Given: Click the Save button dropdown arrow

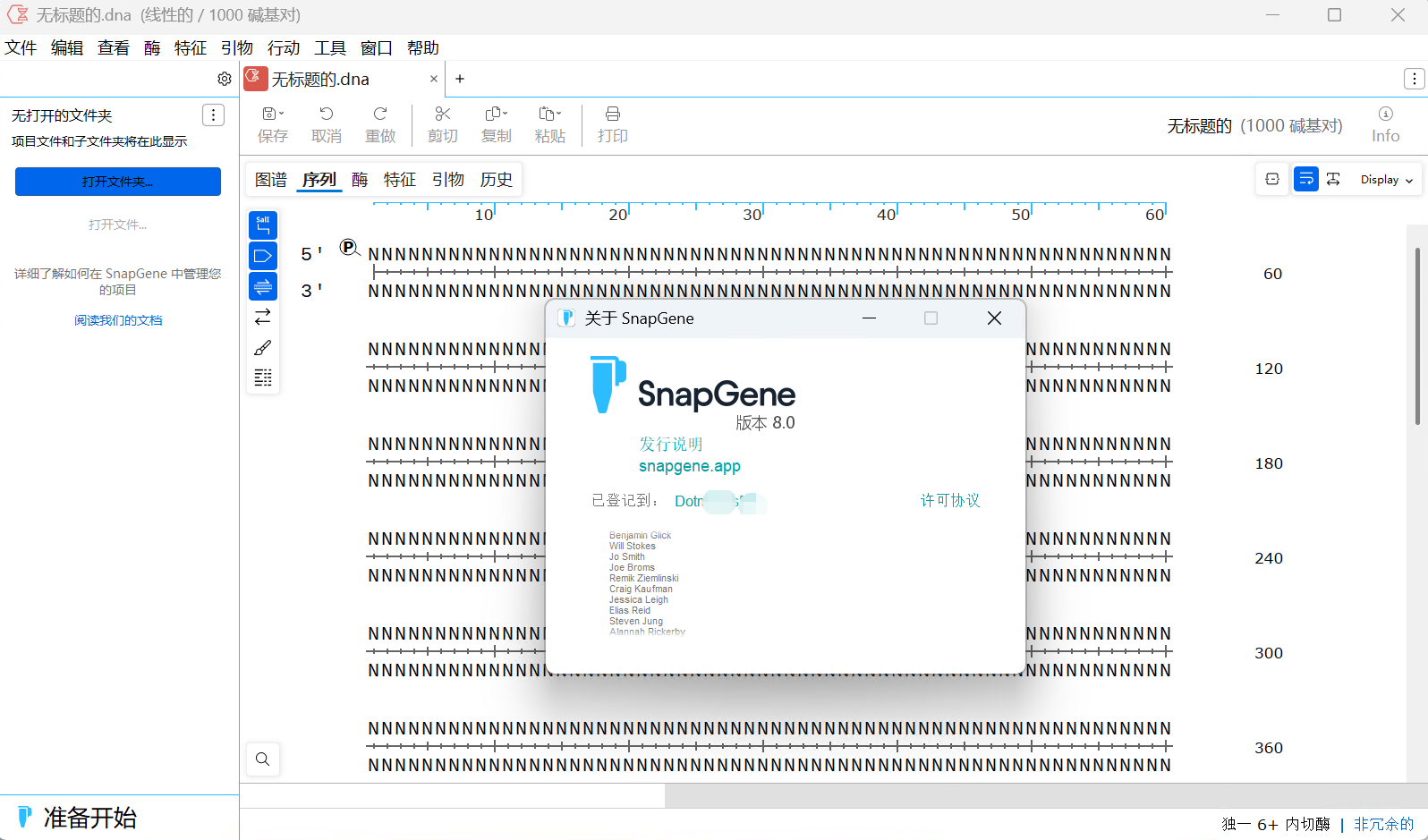Looking at the screenshot, I should [282, 114].
